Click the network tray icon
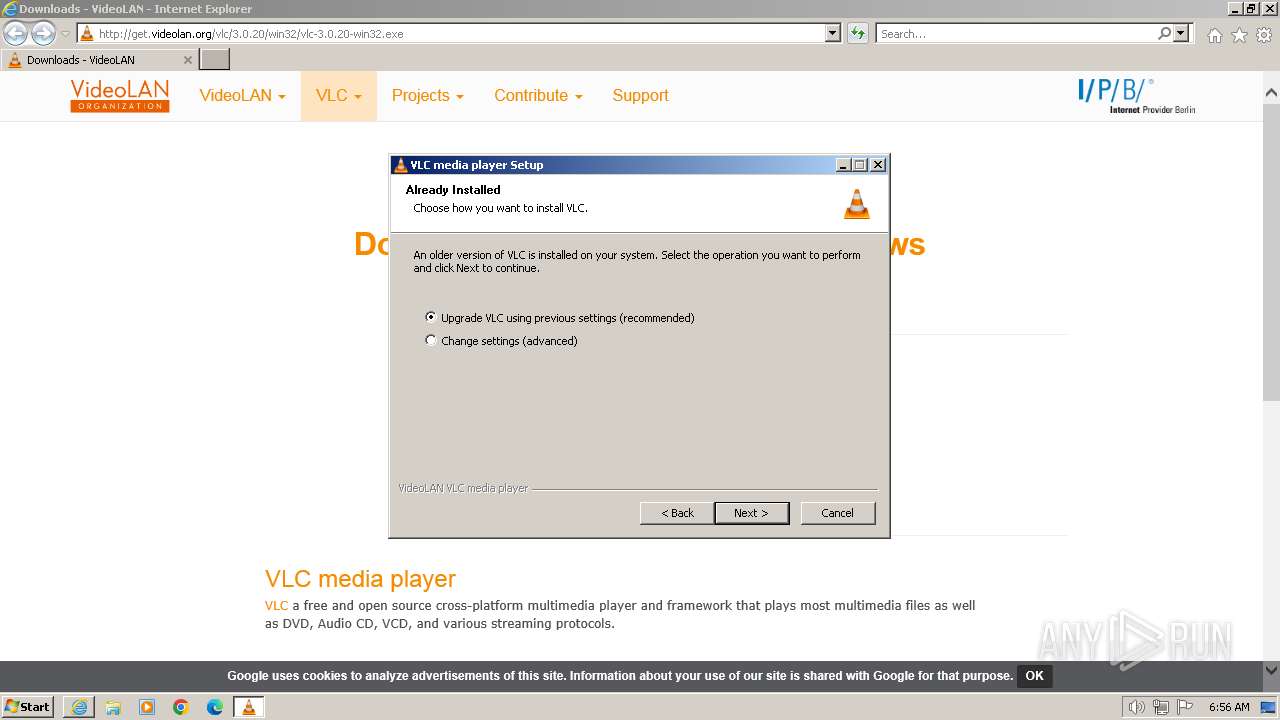 (1160, 707)
